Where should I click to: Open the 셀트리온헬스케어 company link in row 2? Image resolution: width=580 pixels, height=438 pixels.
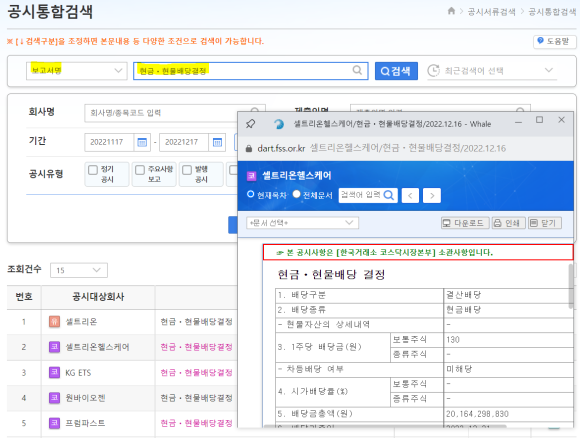tap(97, 347)
